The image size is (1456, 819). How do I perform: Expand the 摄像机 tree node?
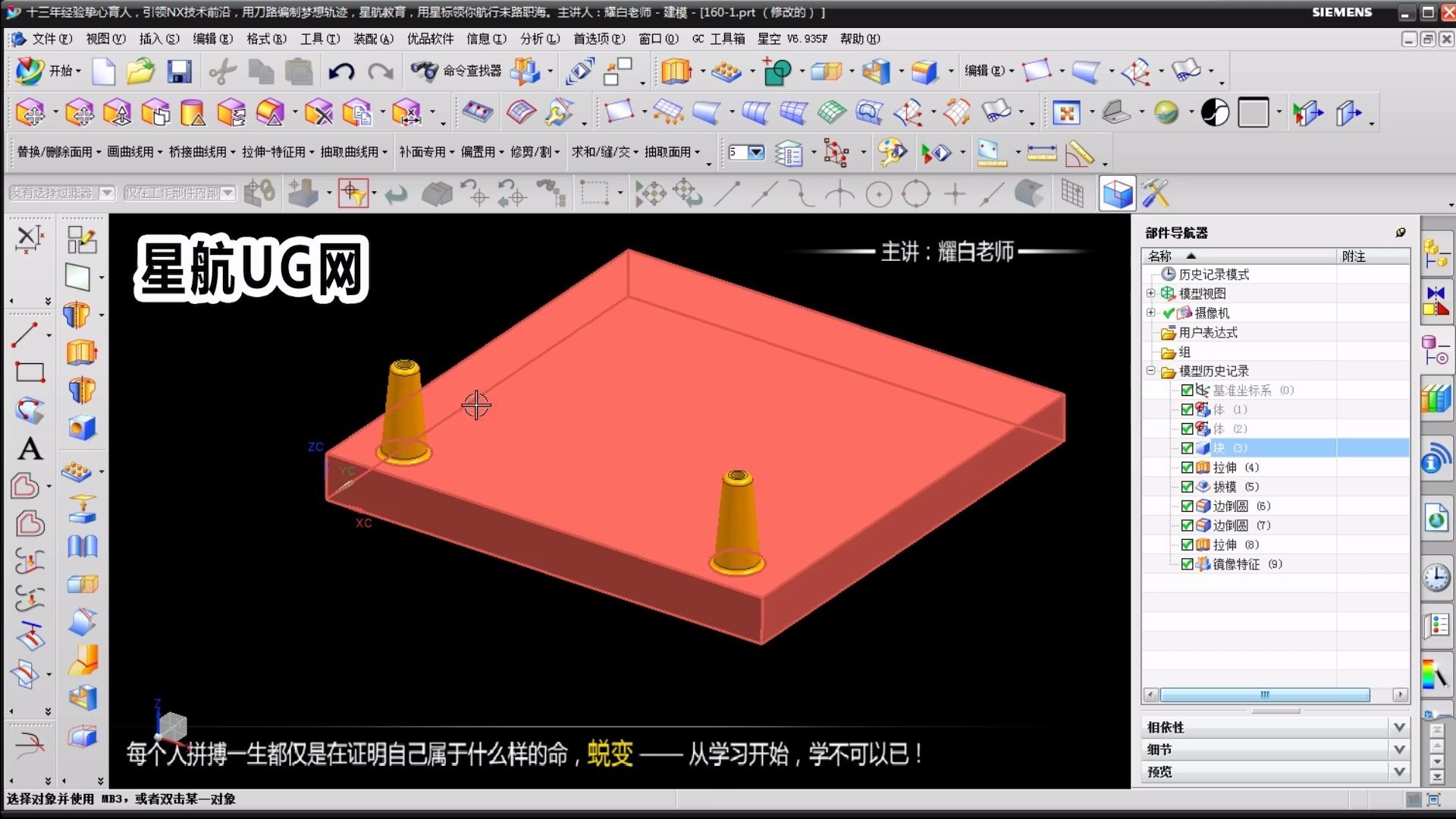(1150, 312)
